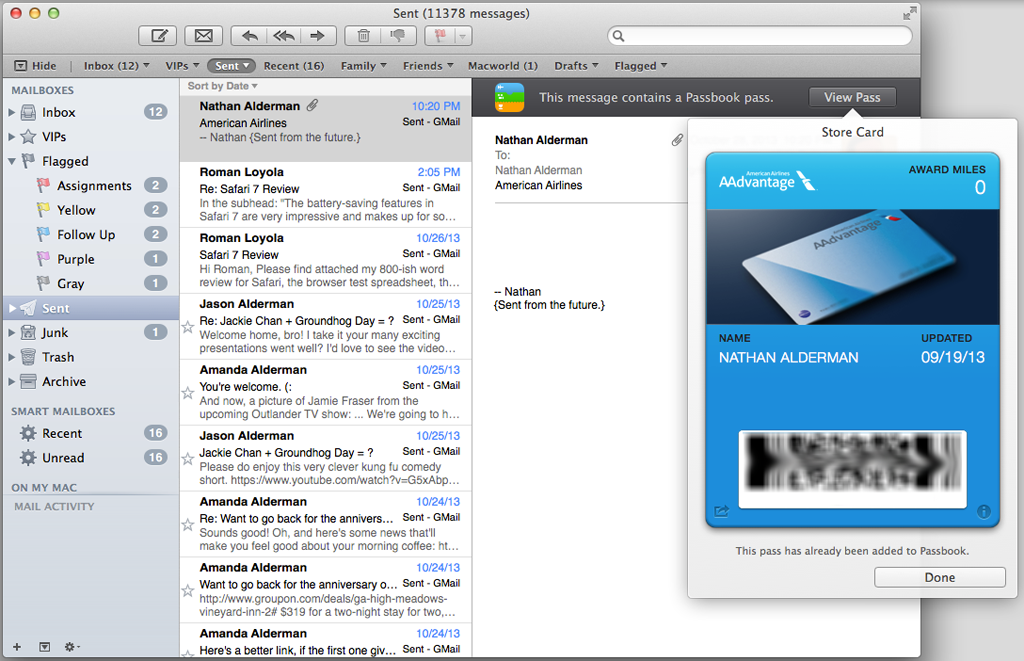Viewport: 1024px width, 661px height.
Task: Click the View Pass button
Action: [x=852, y=97]
